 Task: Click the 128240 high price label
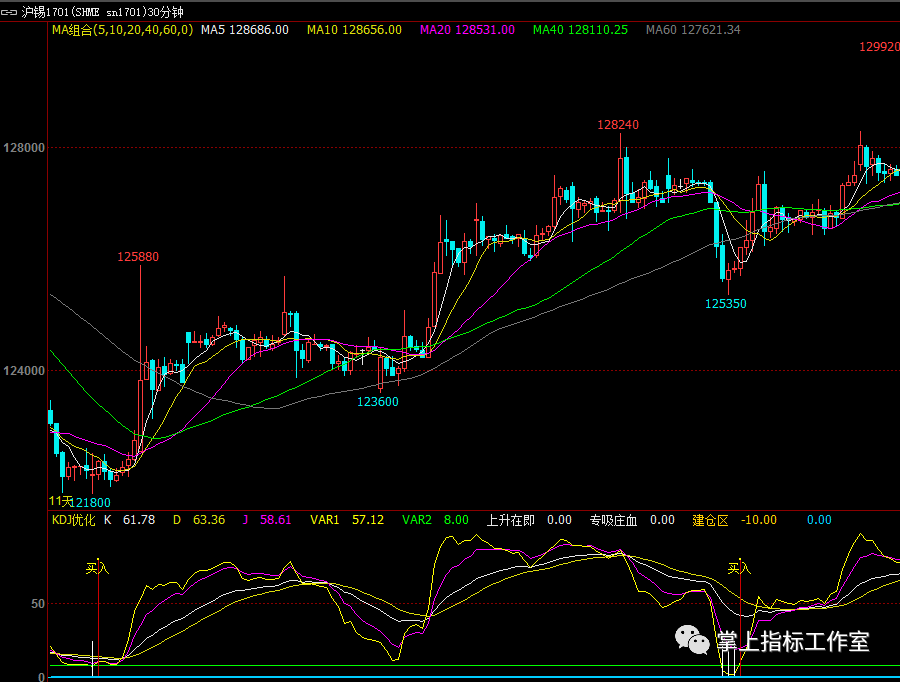click(618, 125)
